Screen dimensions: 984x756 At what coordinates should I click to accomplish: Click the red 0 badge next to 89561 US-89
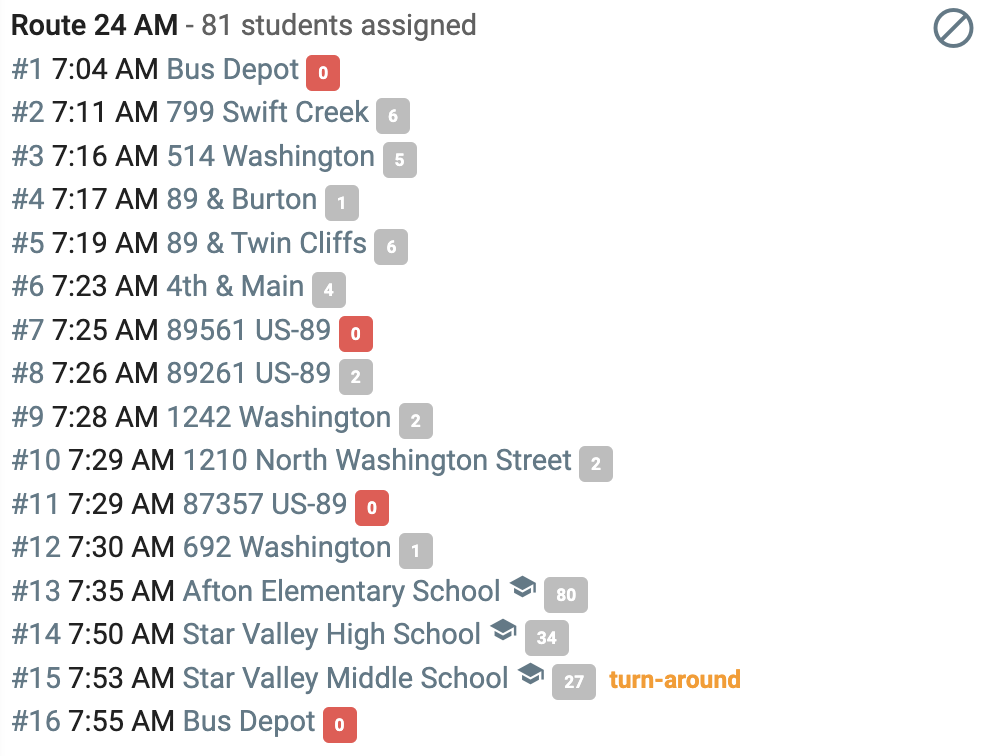coord(356,334)
